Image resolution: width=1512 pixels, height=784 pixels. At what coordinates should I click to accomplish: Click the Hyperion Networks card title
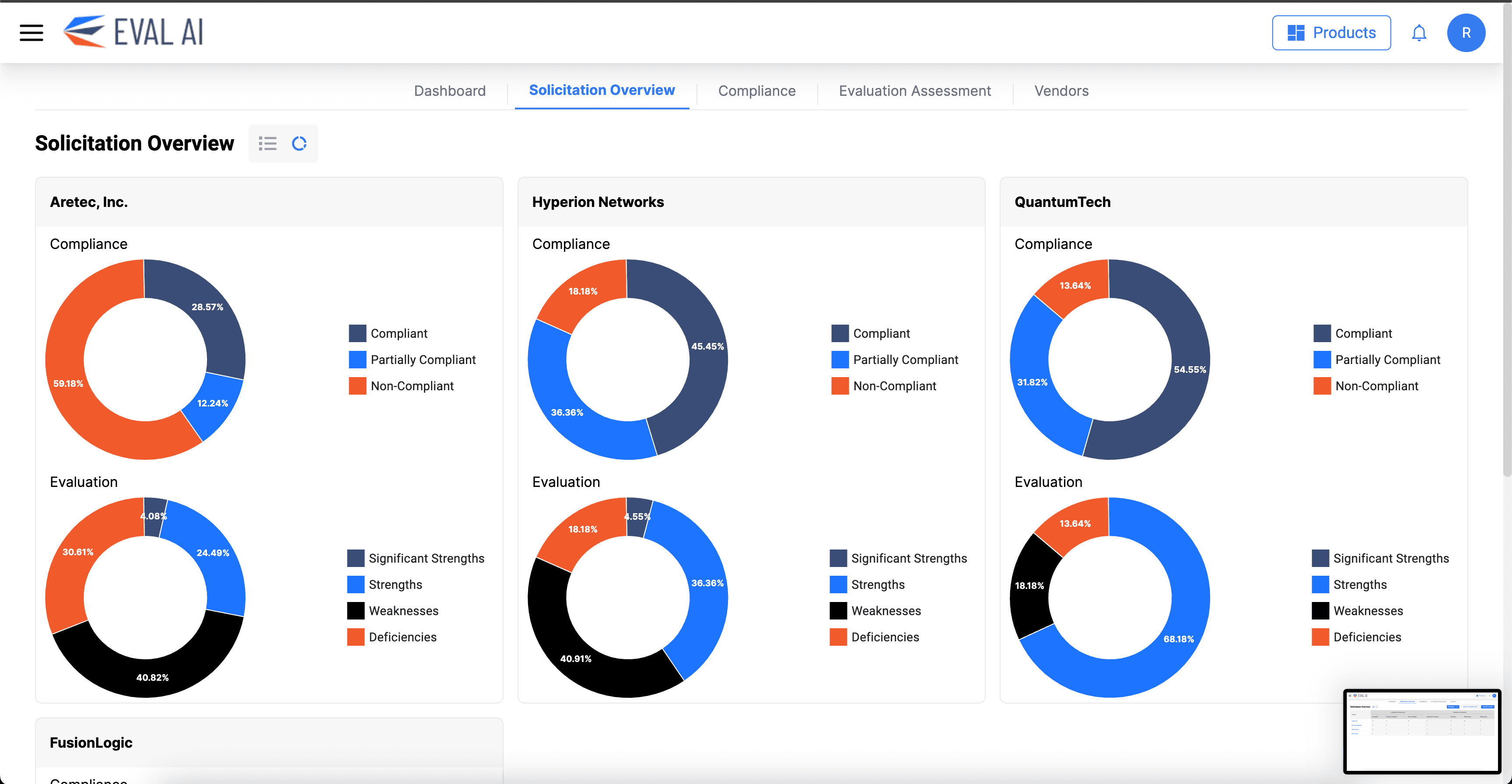tap(598, 202)
